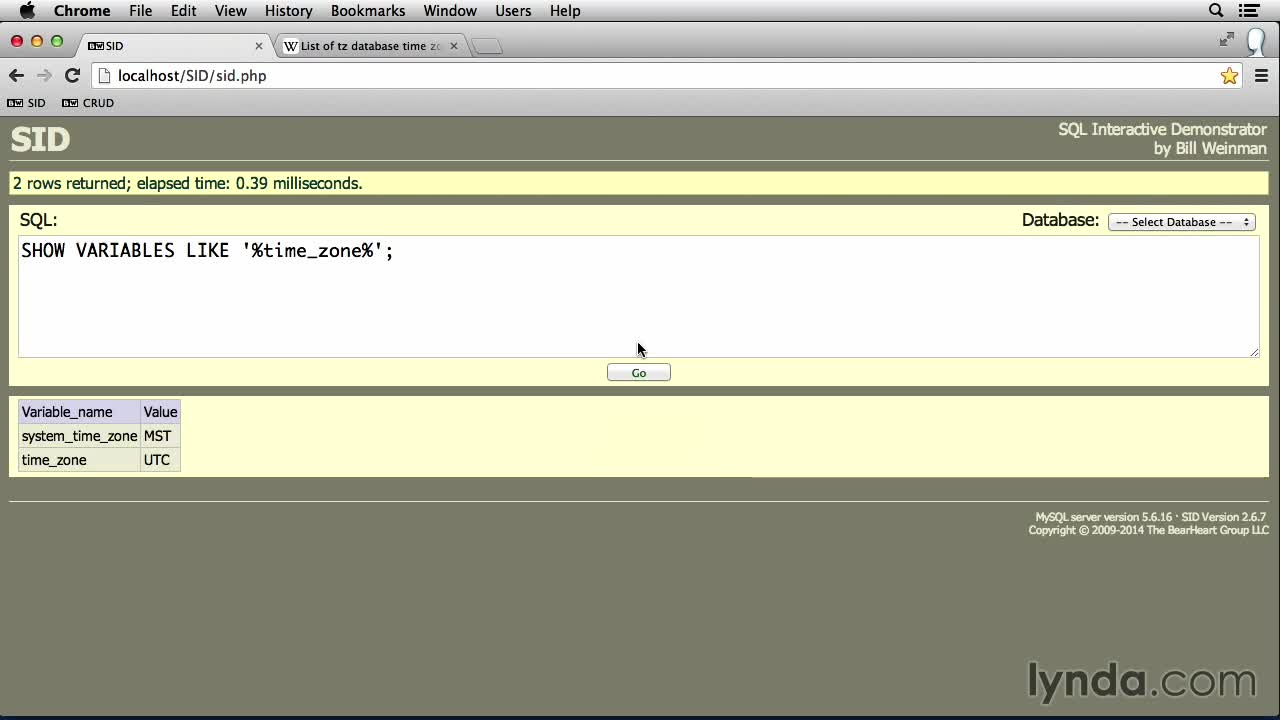Image resolution: width=1280 pixels, height=720 pixels.
Task: Open the Users menu
Action: (513, 11)
